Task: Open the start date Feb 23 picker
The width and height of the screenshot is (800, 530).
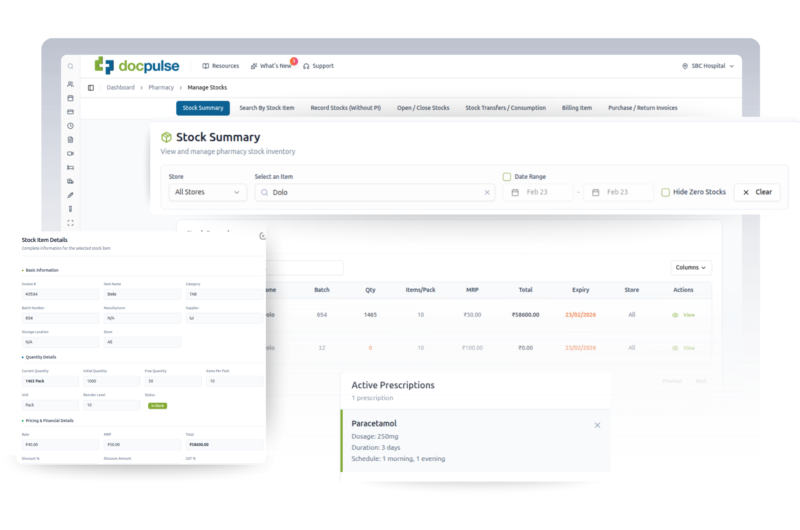Action: 538,192
